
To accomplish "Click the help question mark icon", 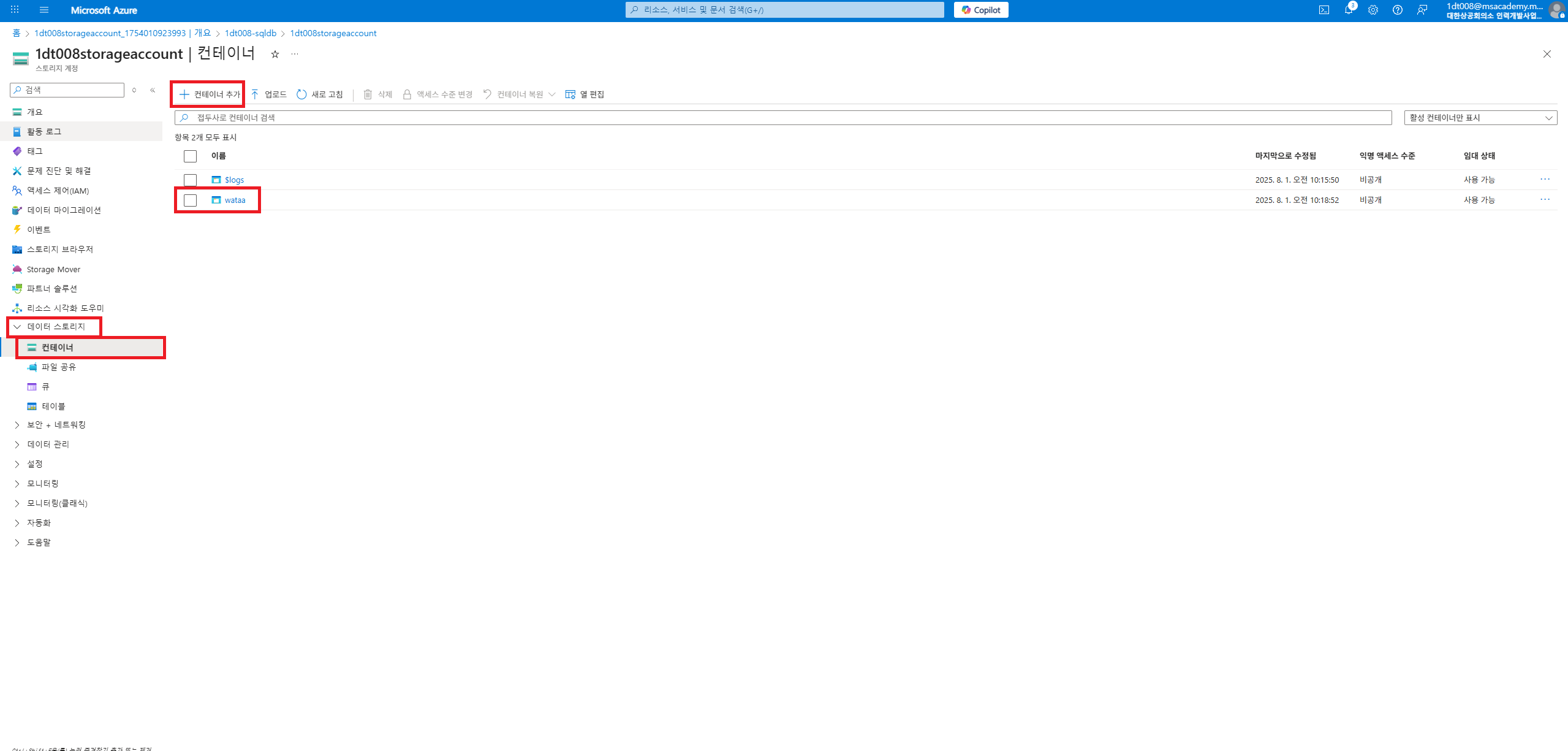I will 1397,10.
